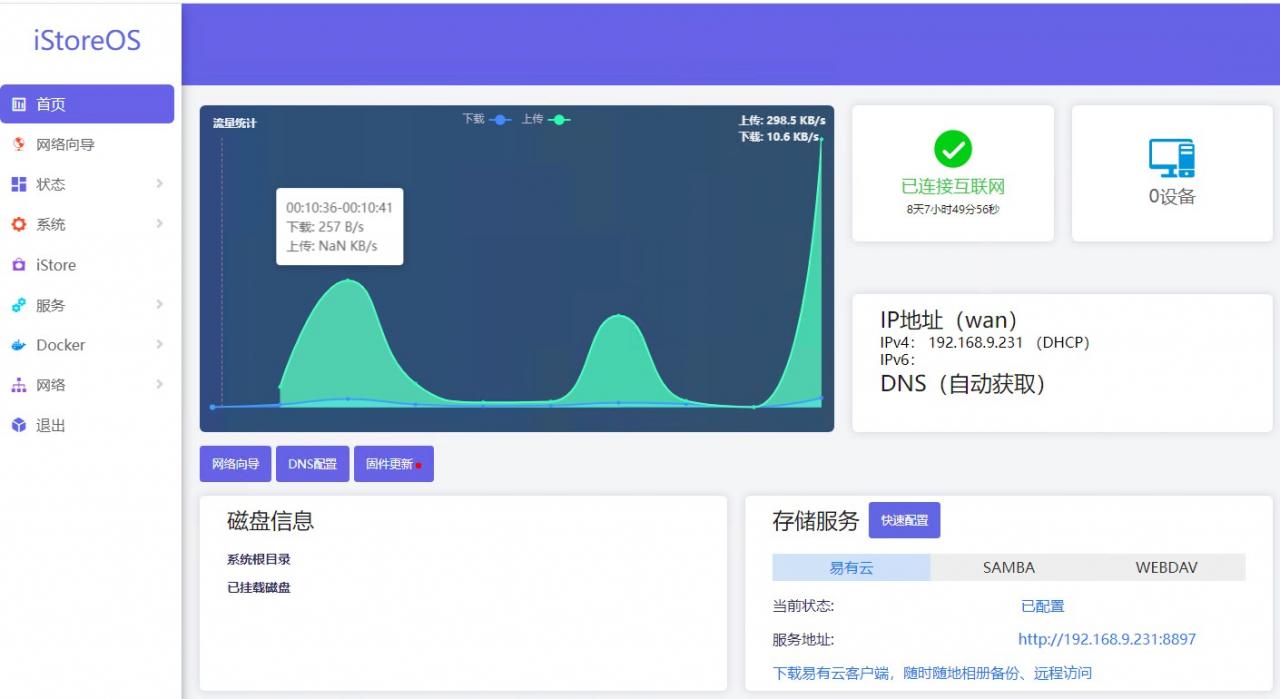Click the DNS配置 button

(313, 464)
